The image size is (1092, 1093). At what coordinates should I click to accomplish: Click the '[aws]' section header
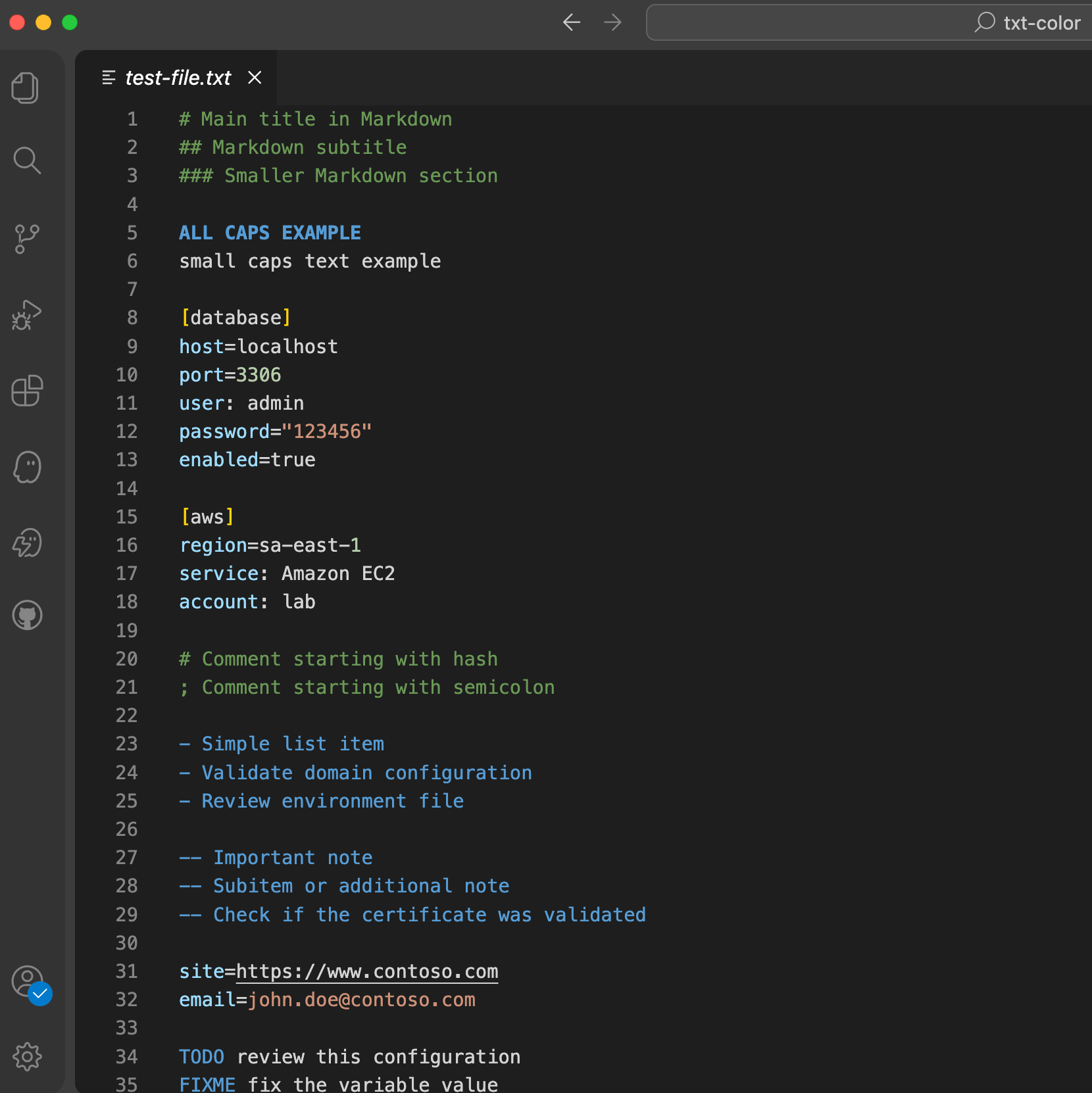point(207,517)
